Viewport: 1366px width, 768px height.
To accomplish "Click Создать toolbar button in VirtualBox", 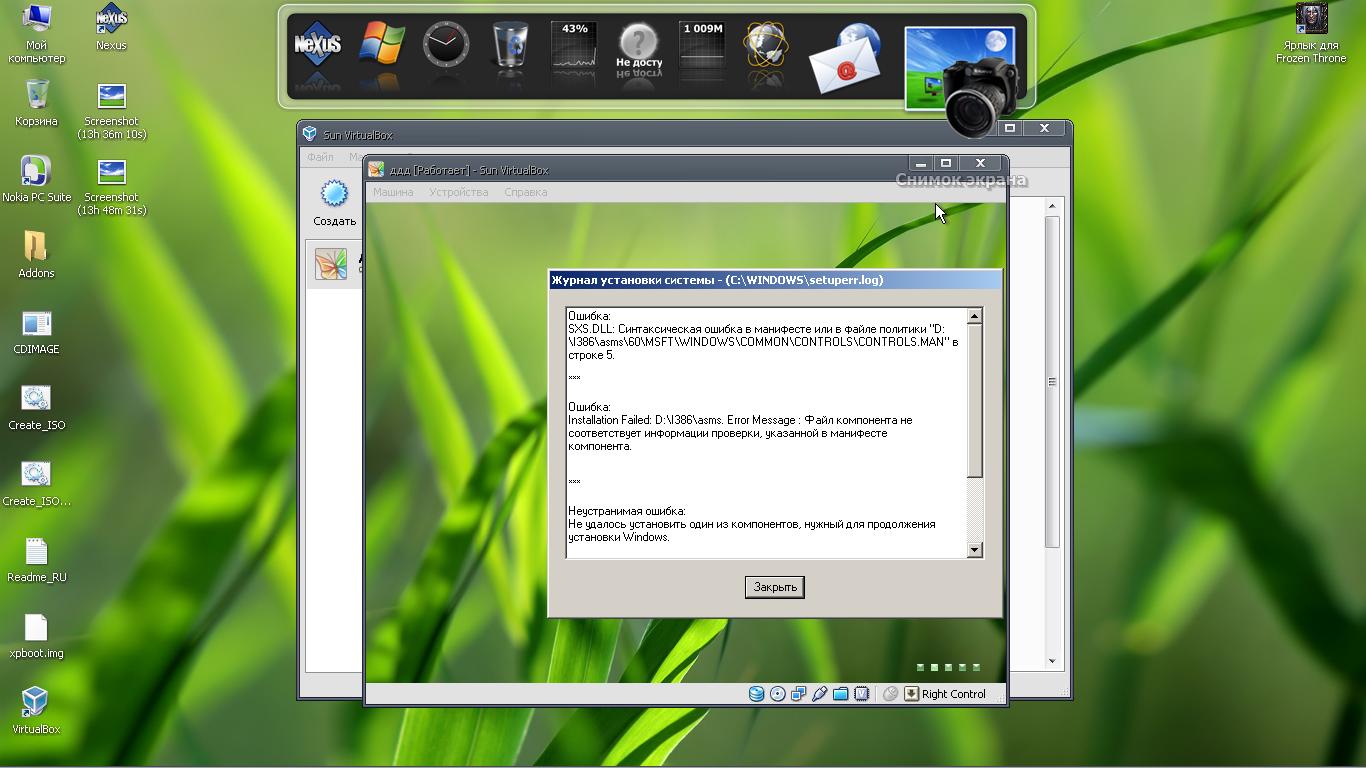I will pyautogui.click(x=334, y=204).
